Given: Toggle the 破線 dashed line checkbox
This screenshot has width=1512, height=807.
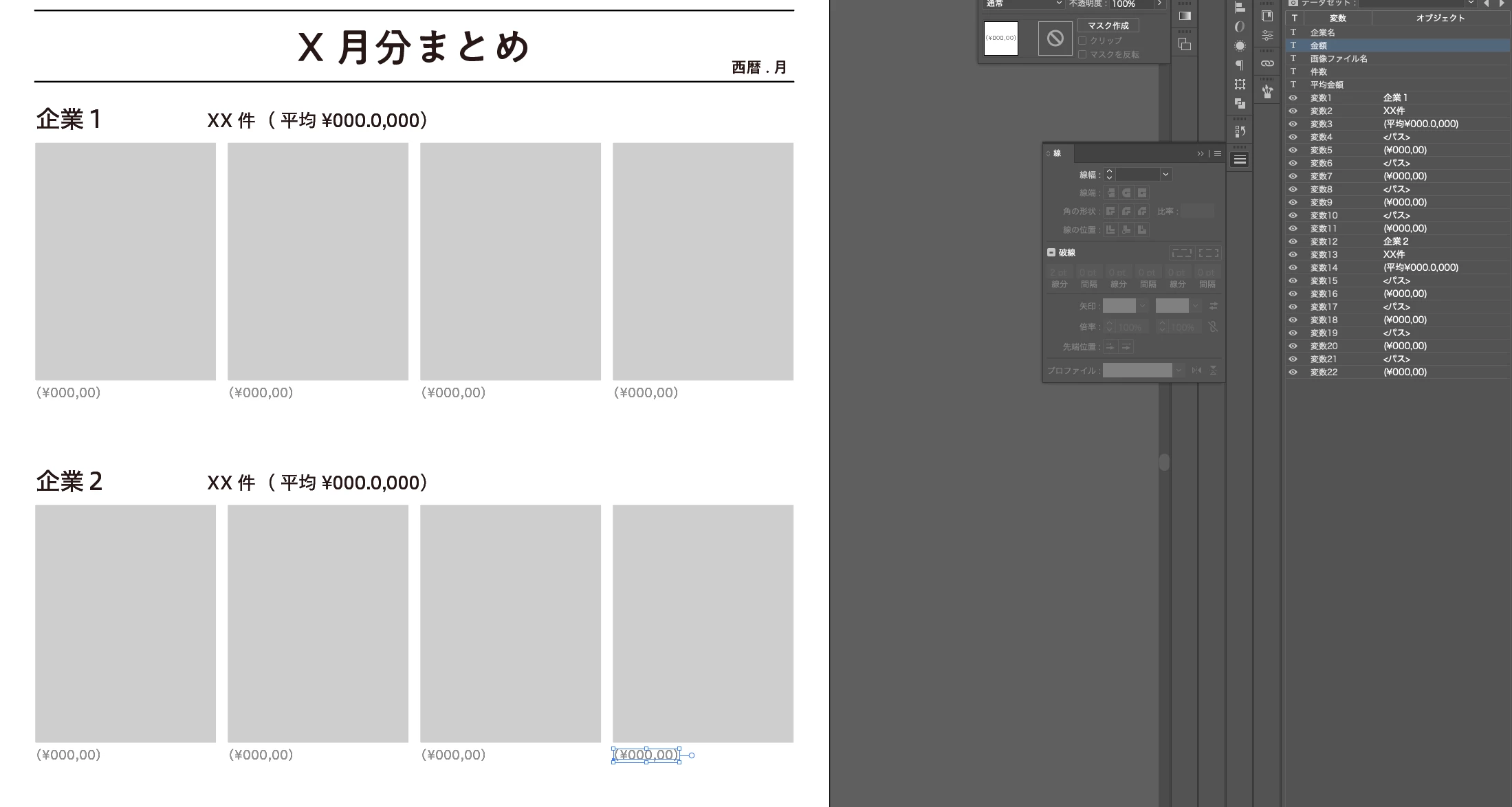Looking at the screenshot, I should coord(1051,252).
